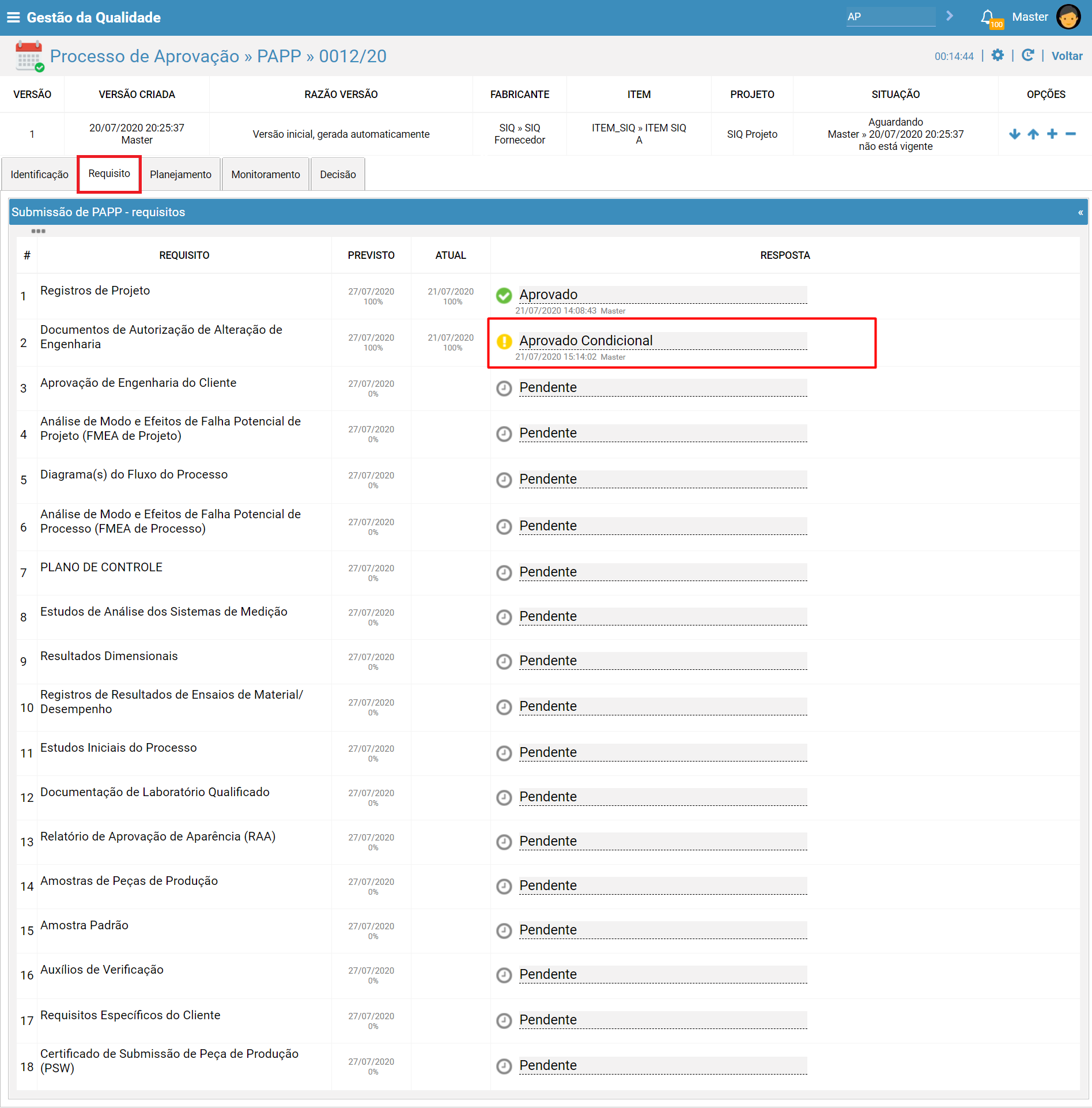Click the session timer 00:14:44
This screenshot has height=1108, width=1092.
click(954, 56)
